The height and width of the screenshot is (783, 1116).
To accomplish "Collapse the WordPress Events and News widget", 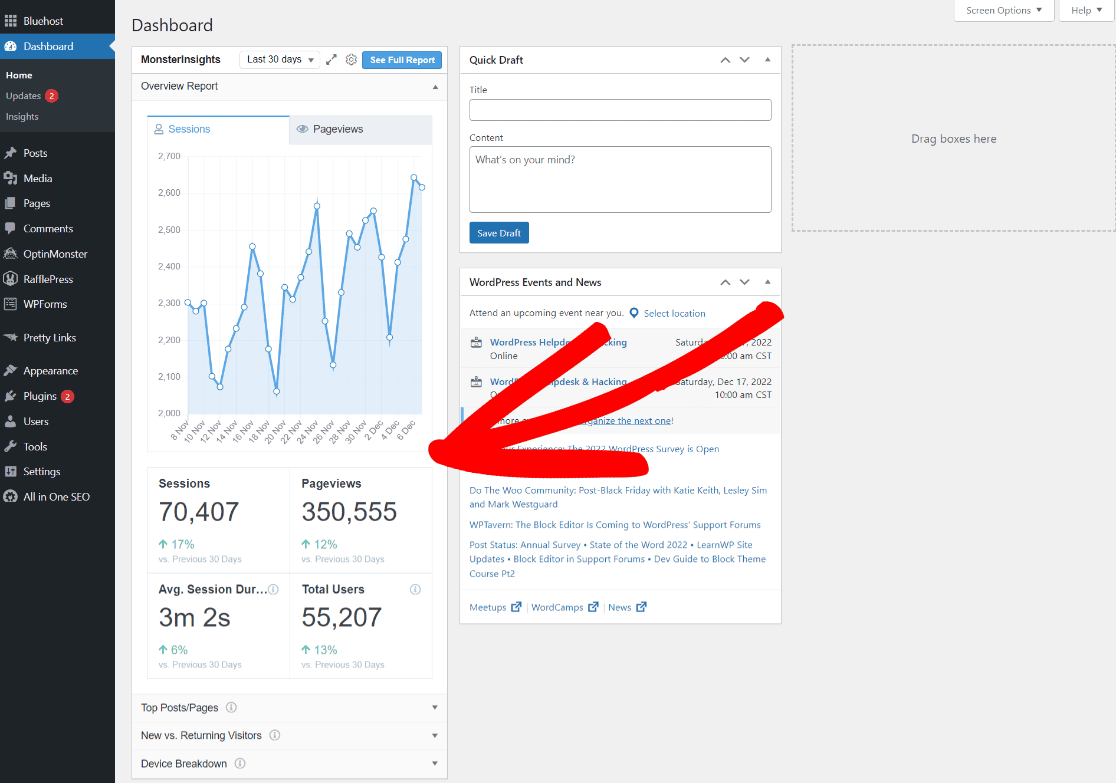I will 767,282.
